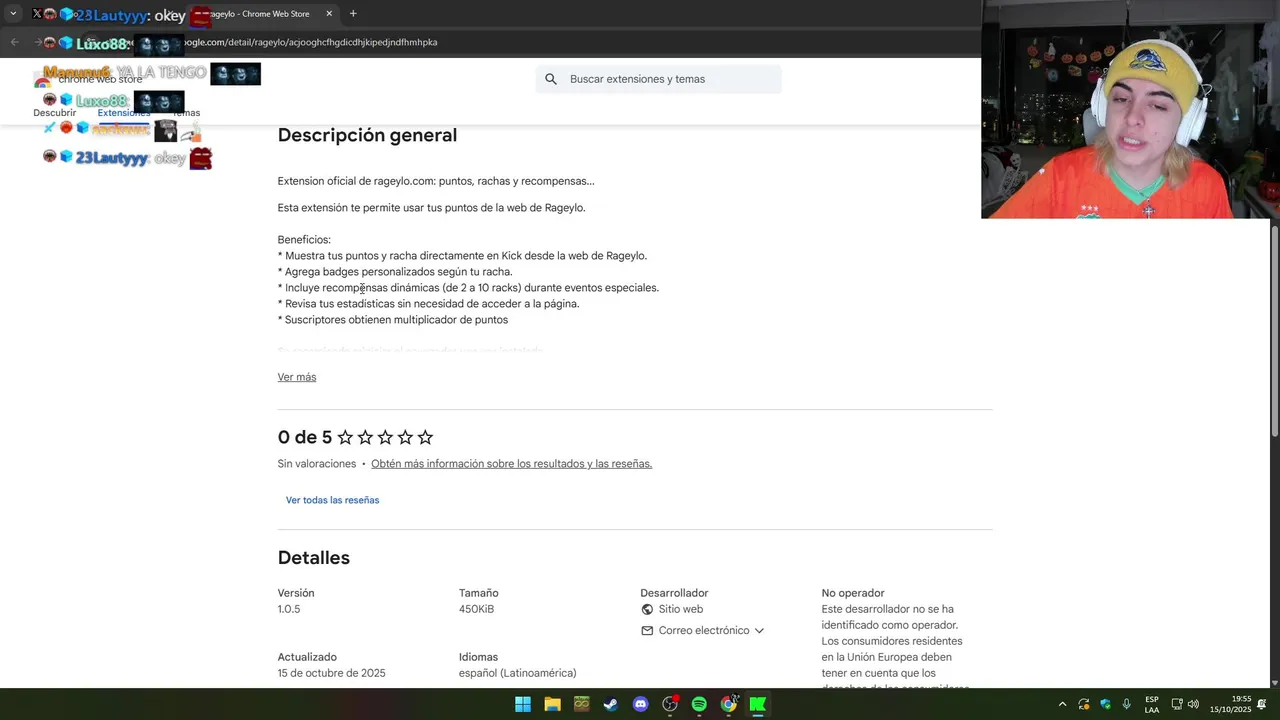Open the clock showing 19:55

pos(1231,704)
